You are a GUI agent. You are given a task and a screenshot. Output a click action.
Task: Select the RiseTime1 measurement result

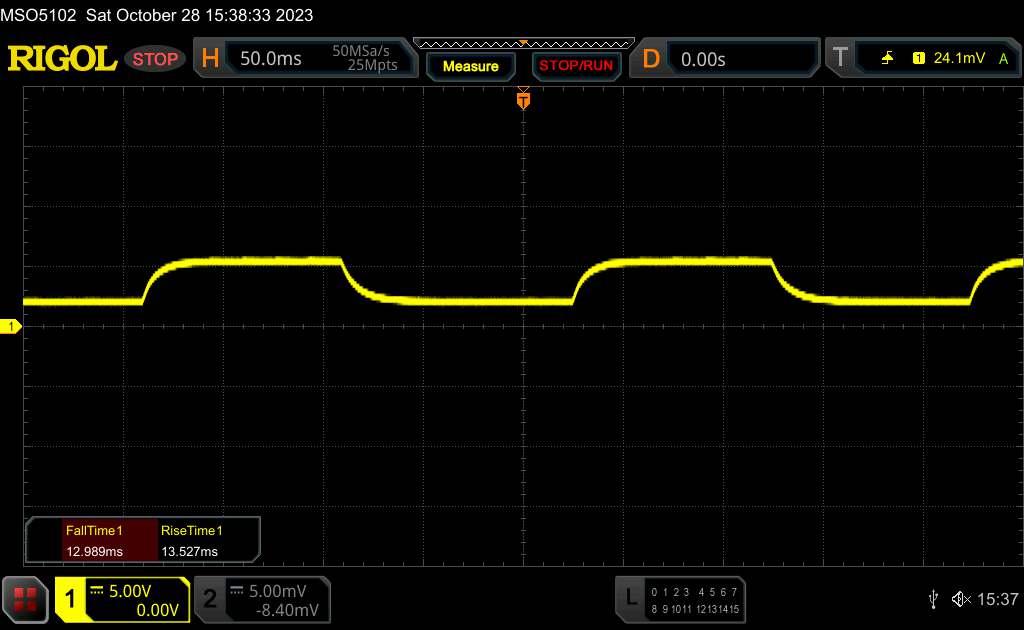[190, 541]
